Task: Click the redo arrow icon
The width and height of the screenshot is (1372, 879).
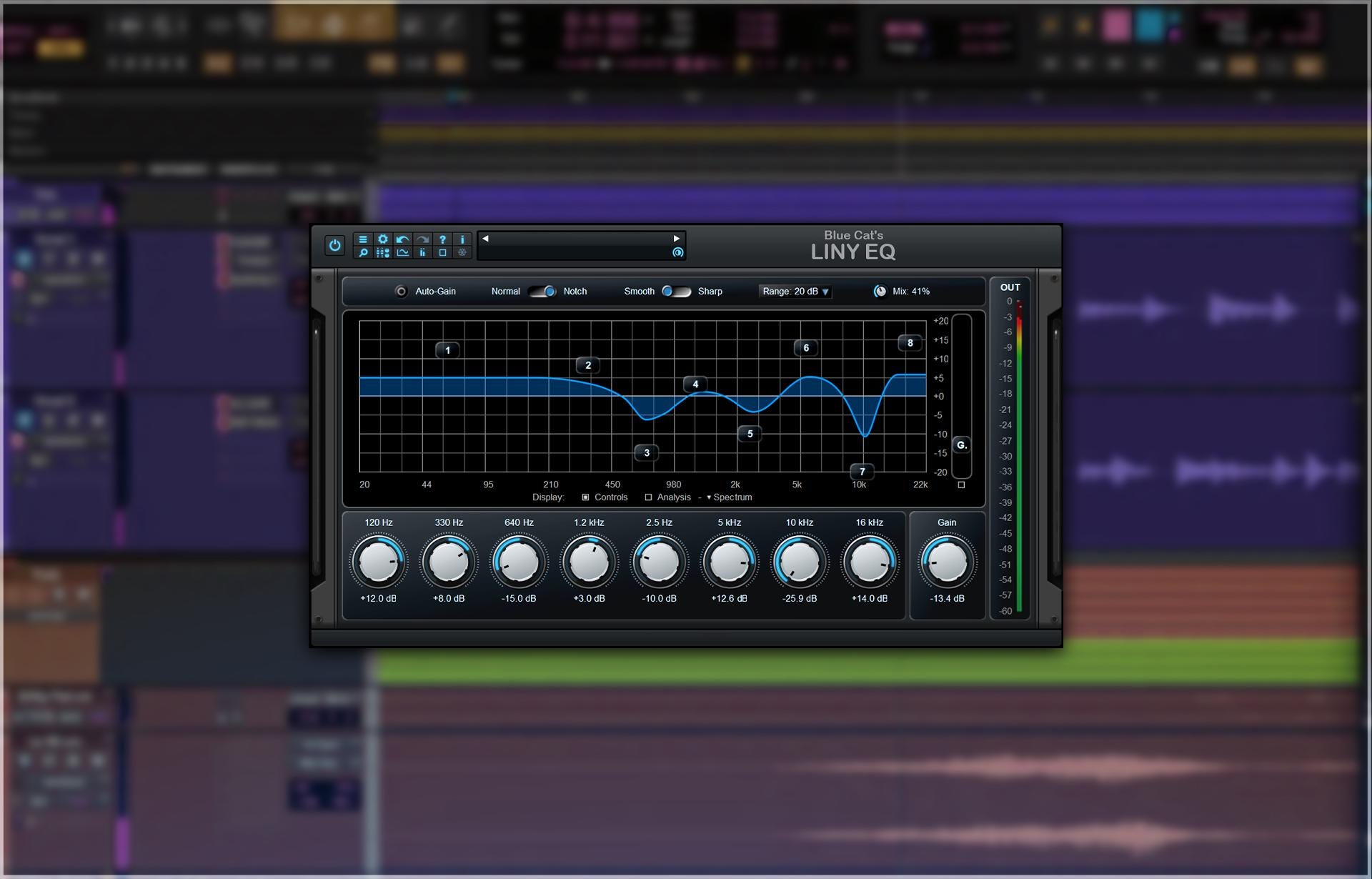Action: coord(423,239)
